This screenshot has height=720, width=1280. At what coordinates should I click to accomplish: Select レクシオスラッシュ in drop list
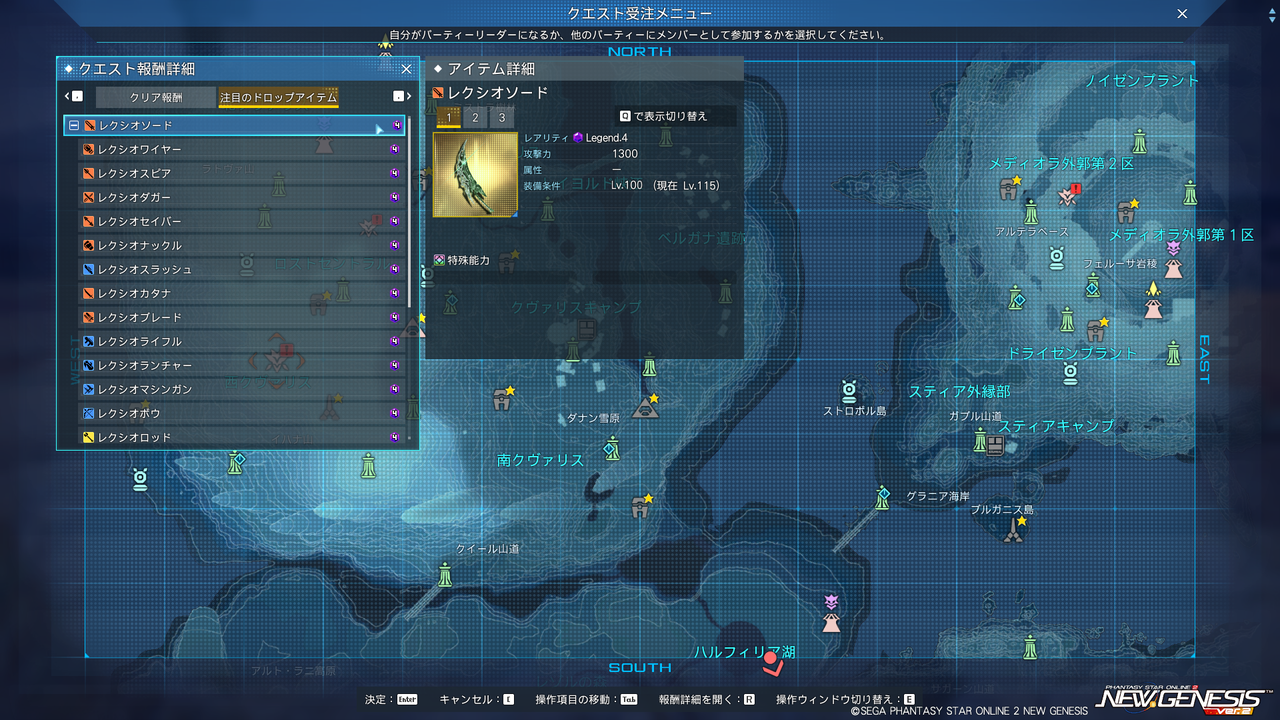242,270
